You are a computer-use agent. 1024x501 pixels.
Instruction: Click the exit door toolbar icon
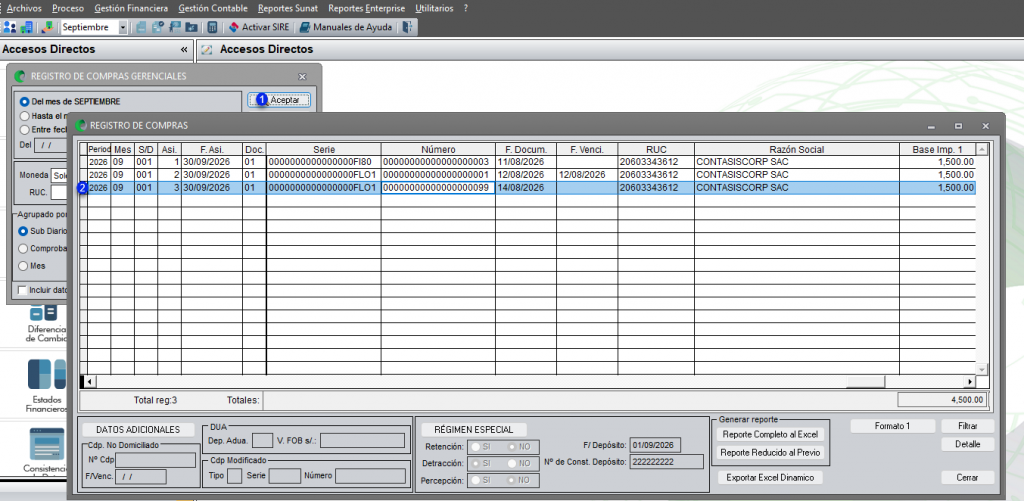tap(408, 27)
